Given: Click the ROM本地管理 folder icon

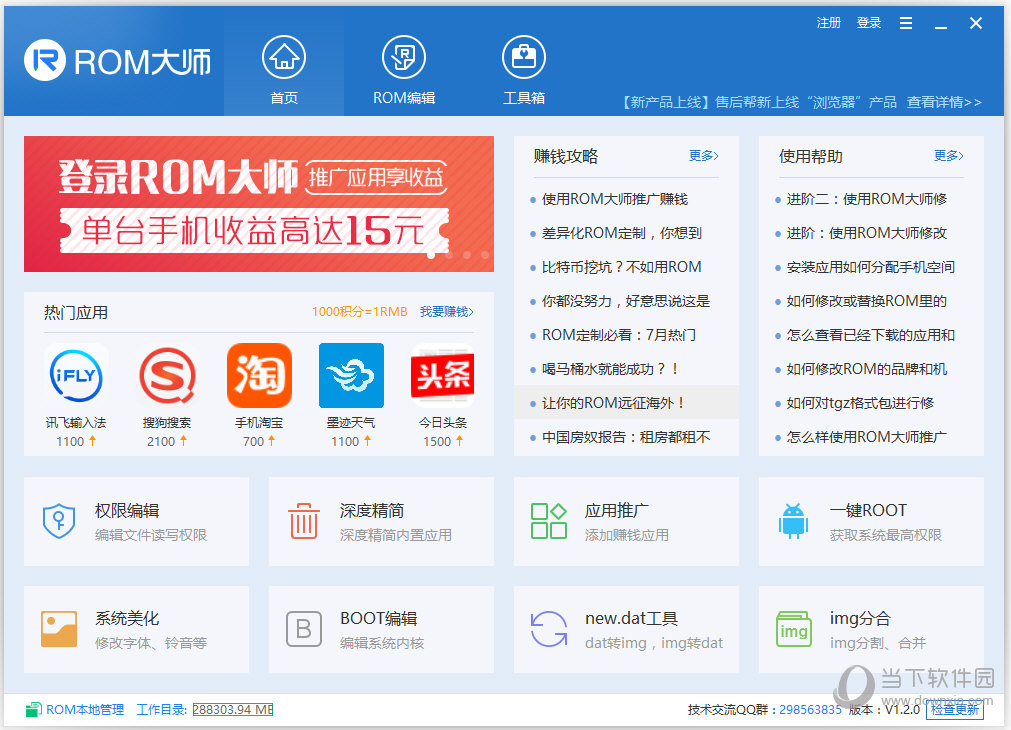Looking at the screenshot, I should coord(34,709).
